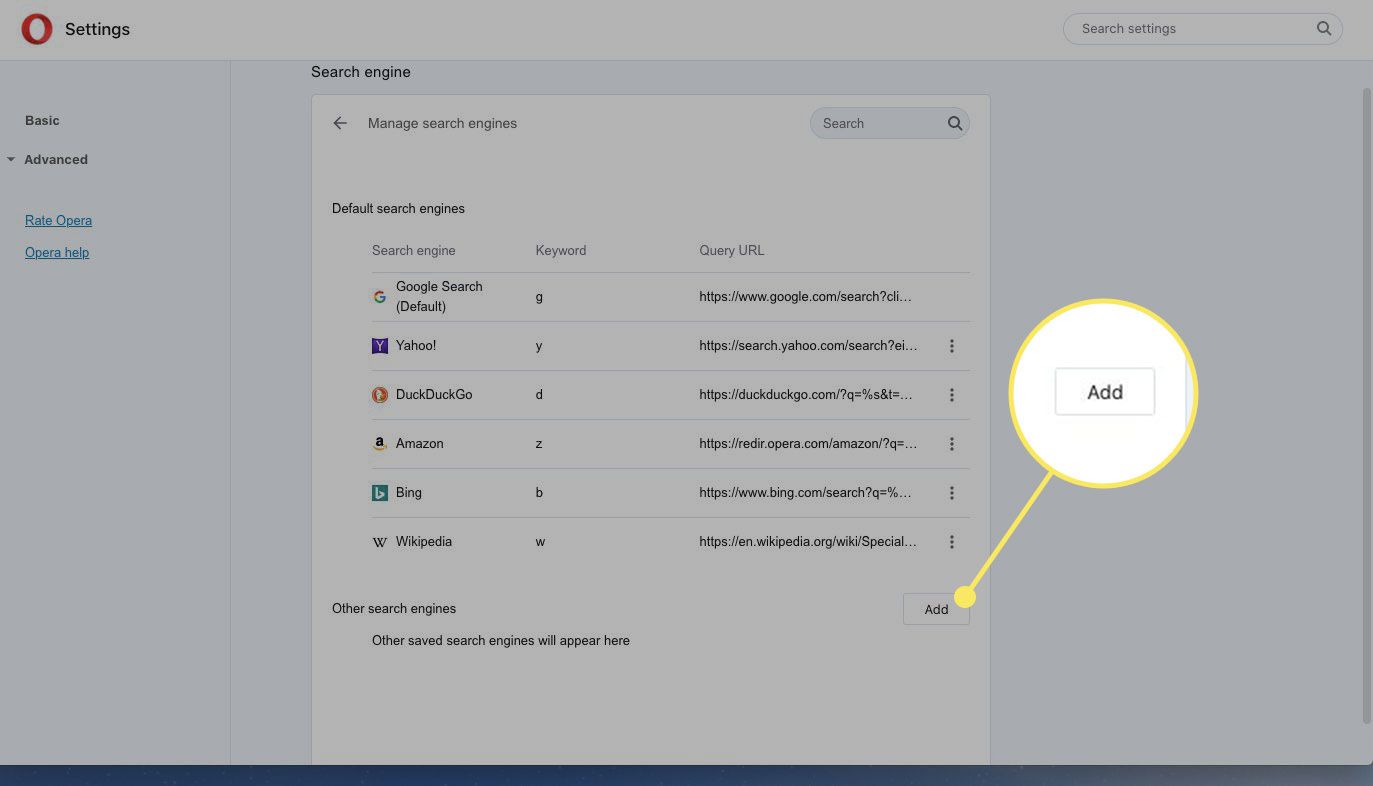
Task: Focus the search engines Search field
Action: coord(889,123)
